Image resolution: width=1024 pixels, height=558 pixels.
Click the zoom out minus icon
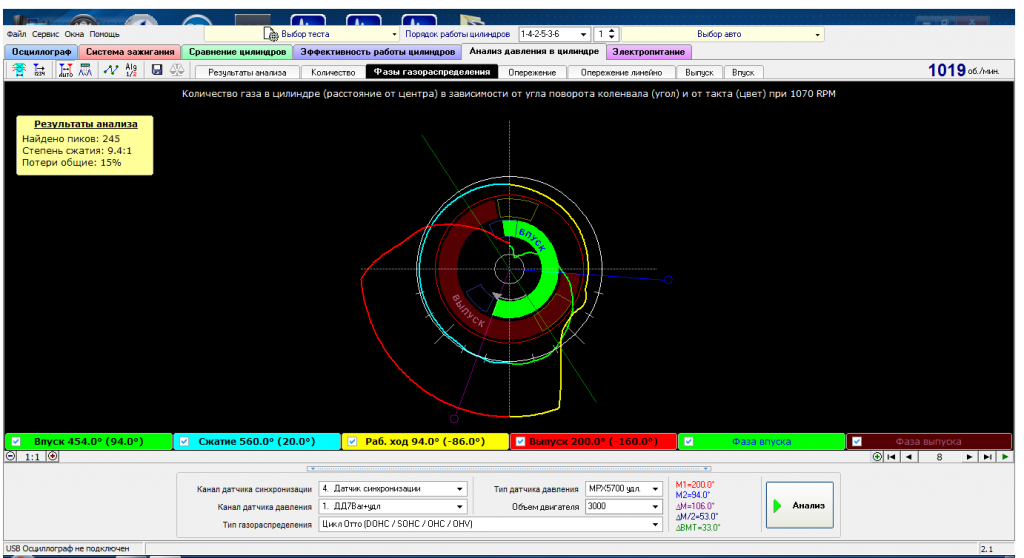[x=11, y=457]
